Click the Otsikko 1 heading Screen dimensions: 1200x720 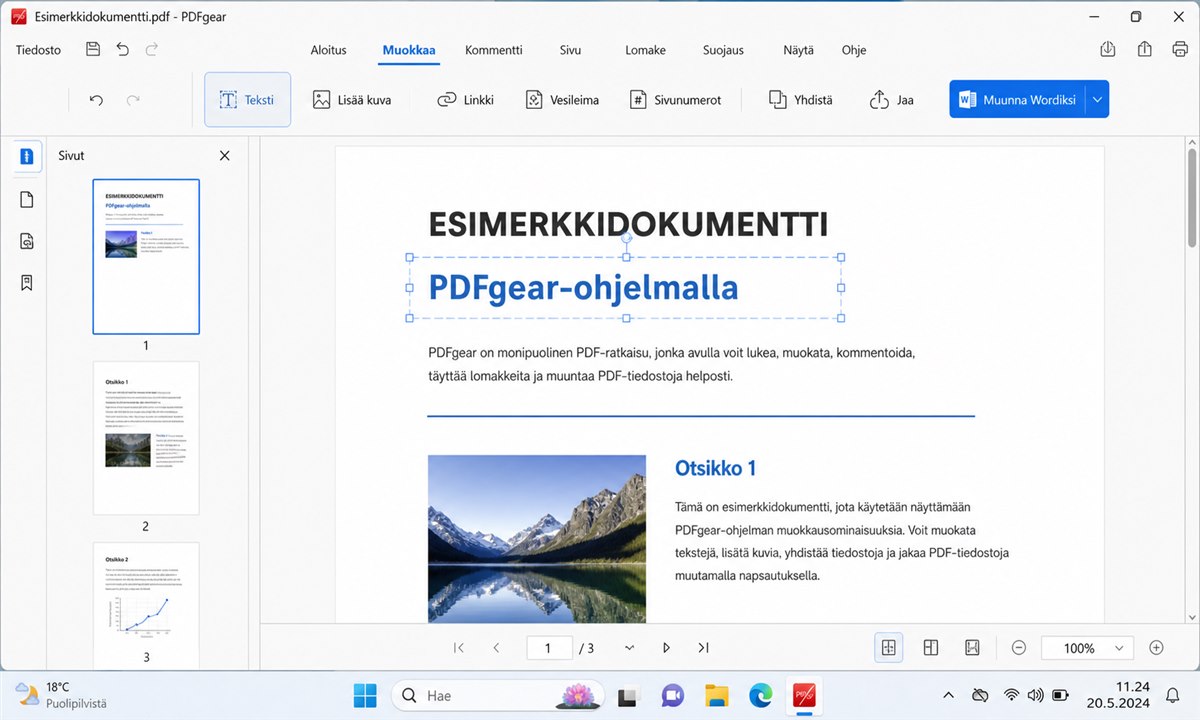pyautogui.click(x=716, y=468)
